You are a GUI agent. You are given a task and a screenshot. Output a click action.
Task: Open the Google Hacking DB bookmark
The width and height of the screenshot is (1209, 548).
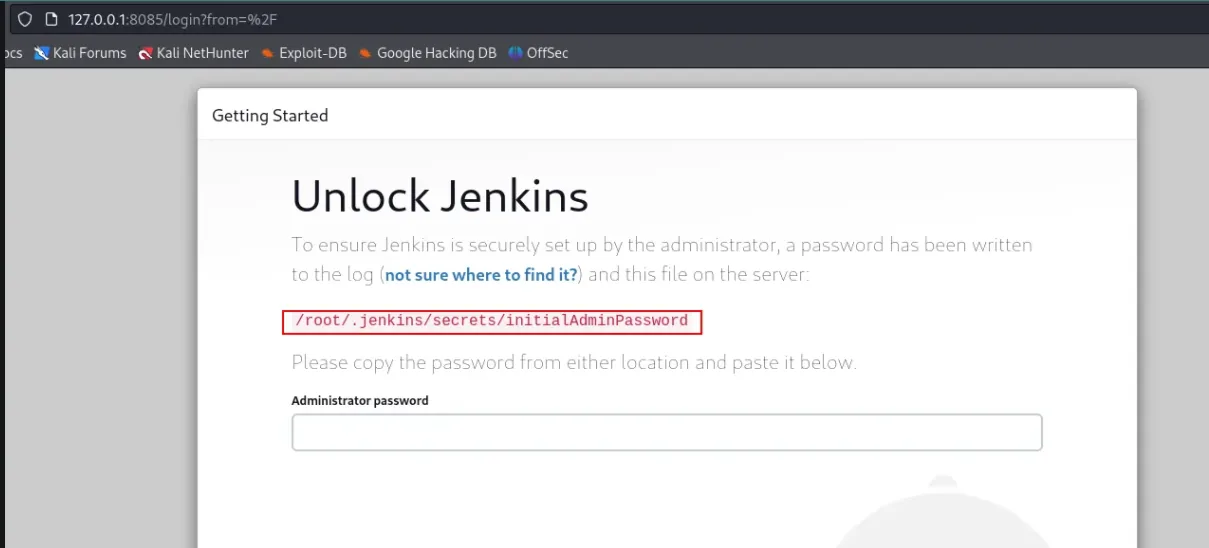(427, 53)
